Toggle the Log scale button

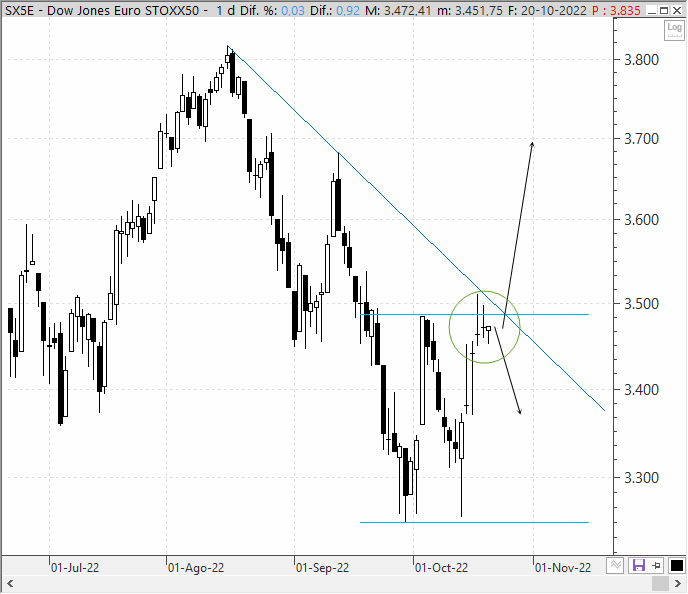[x=674, y=30]
